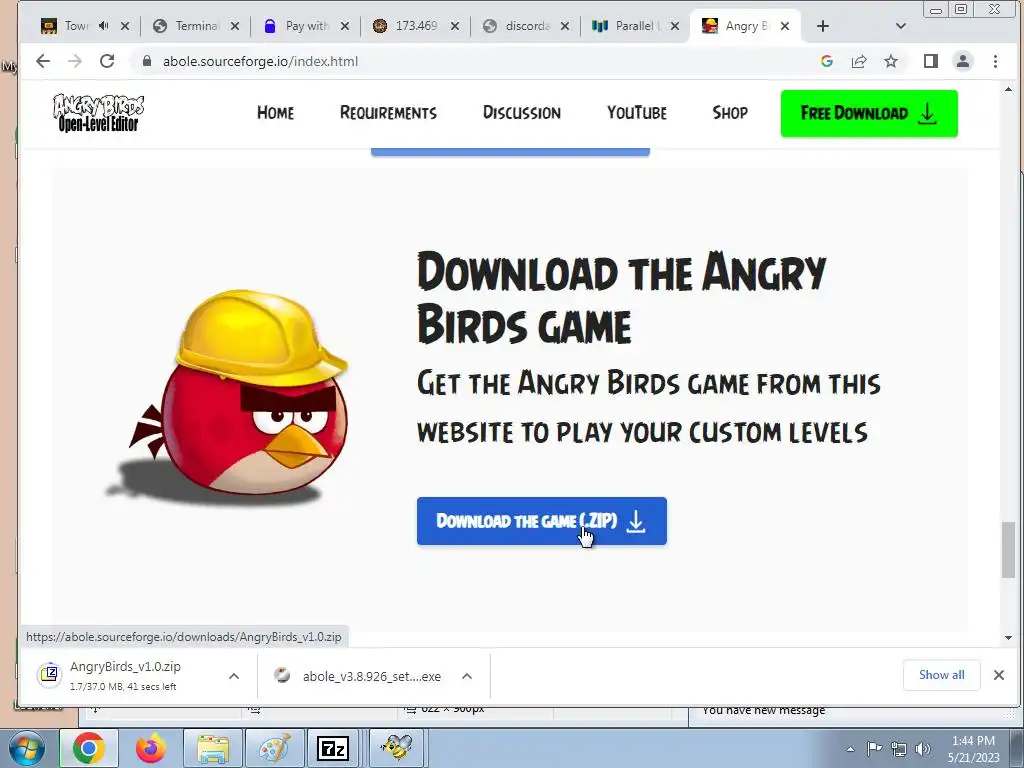Open Windows Explorer from the taskbar
Screen dimensions: 1024x768
coord(213,748)
